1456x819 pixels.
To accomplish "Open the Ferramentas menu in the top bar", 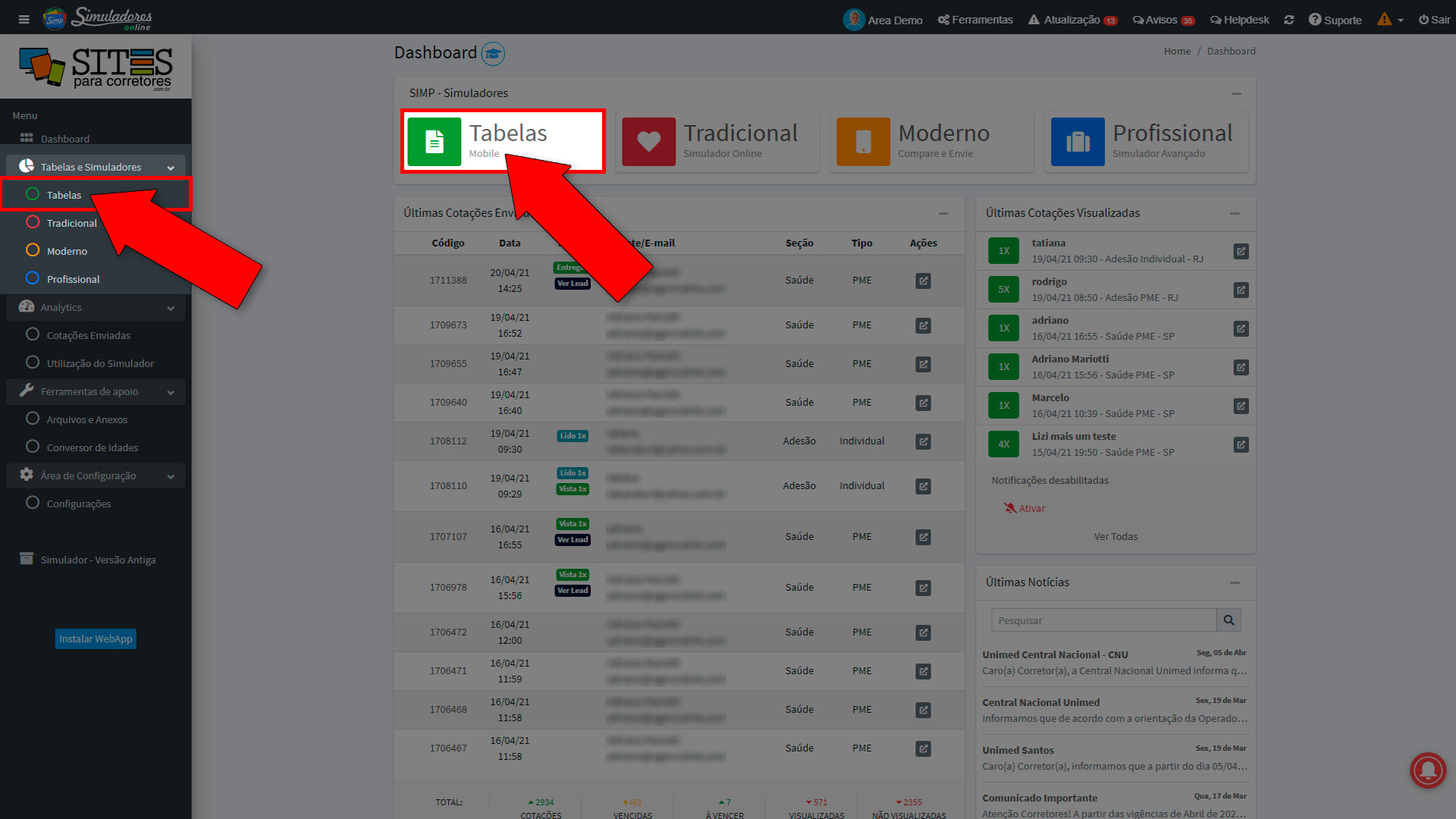I will pos(974,20).
